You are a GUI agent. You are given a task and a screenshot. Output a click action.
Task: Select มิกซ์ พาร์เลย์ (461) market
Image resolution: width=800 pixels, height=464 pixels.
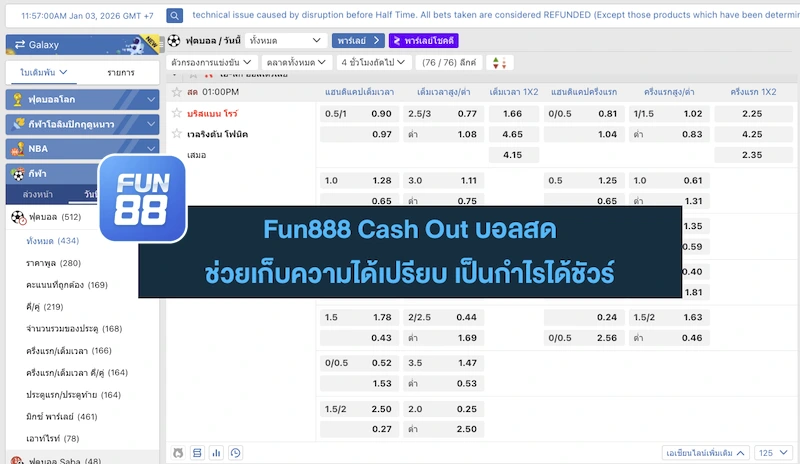click(62, 417)
